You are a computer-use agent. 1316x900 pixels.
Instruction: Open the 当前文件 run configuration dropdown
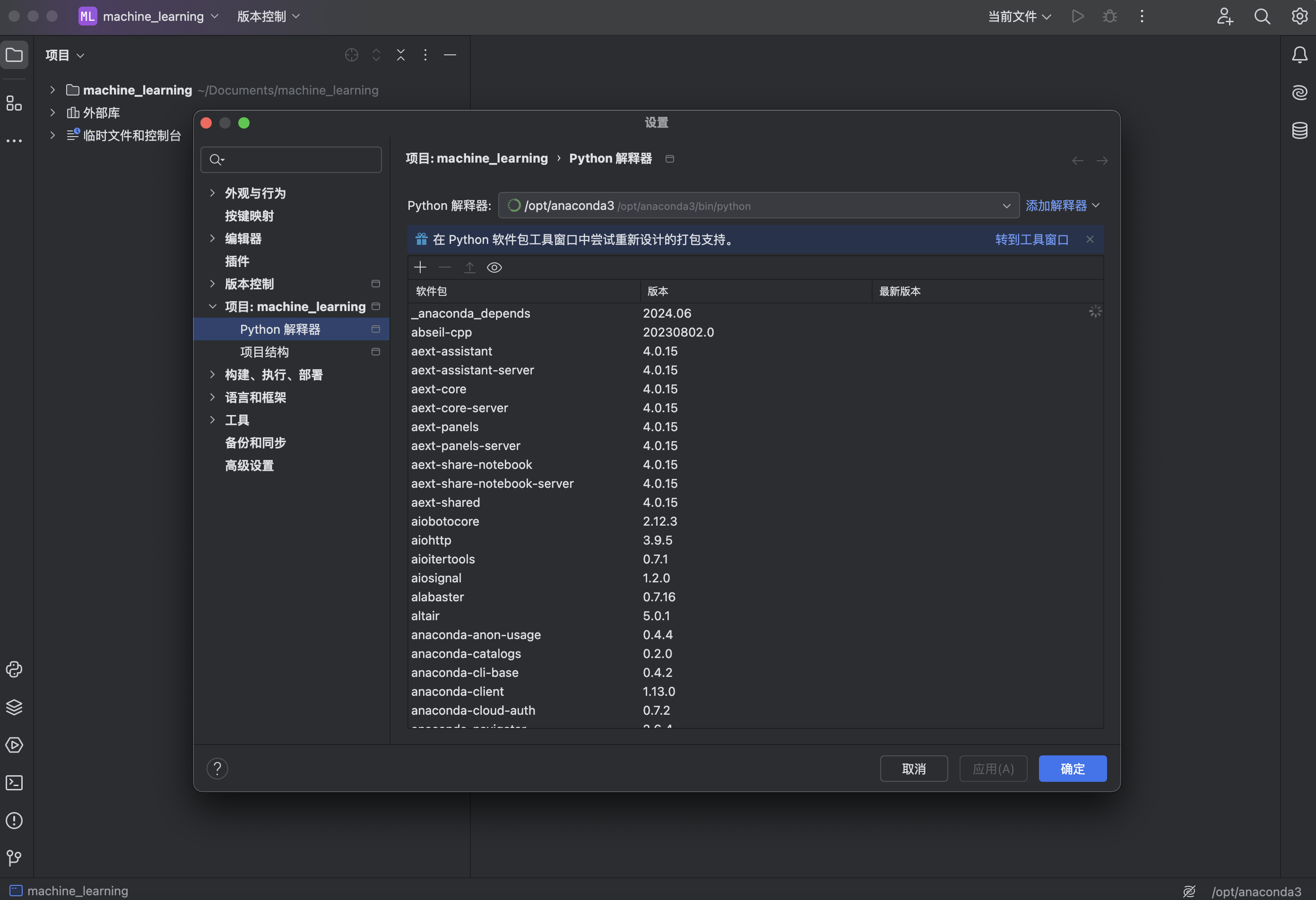pyautogui.click(x=1020, y=17)
